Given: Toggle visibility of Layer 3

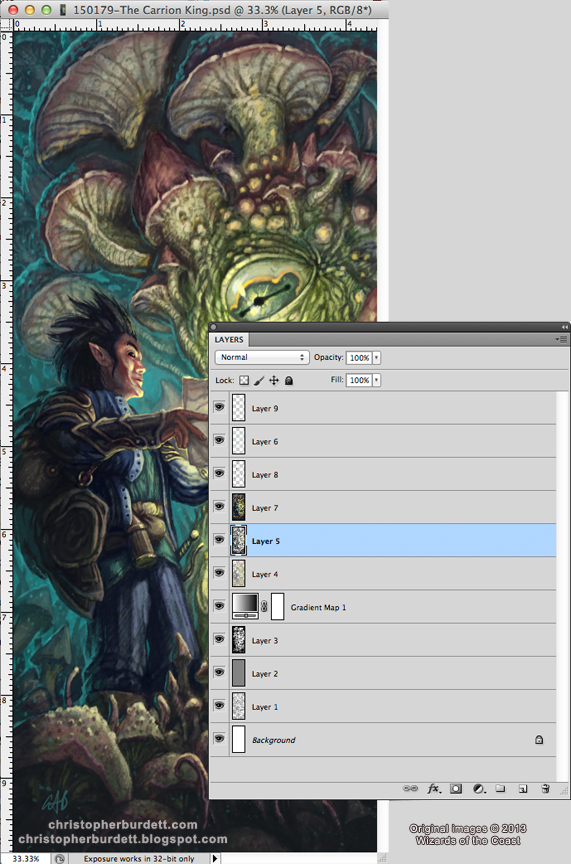Looking at the screenshot, I should 219,639.
